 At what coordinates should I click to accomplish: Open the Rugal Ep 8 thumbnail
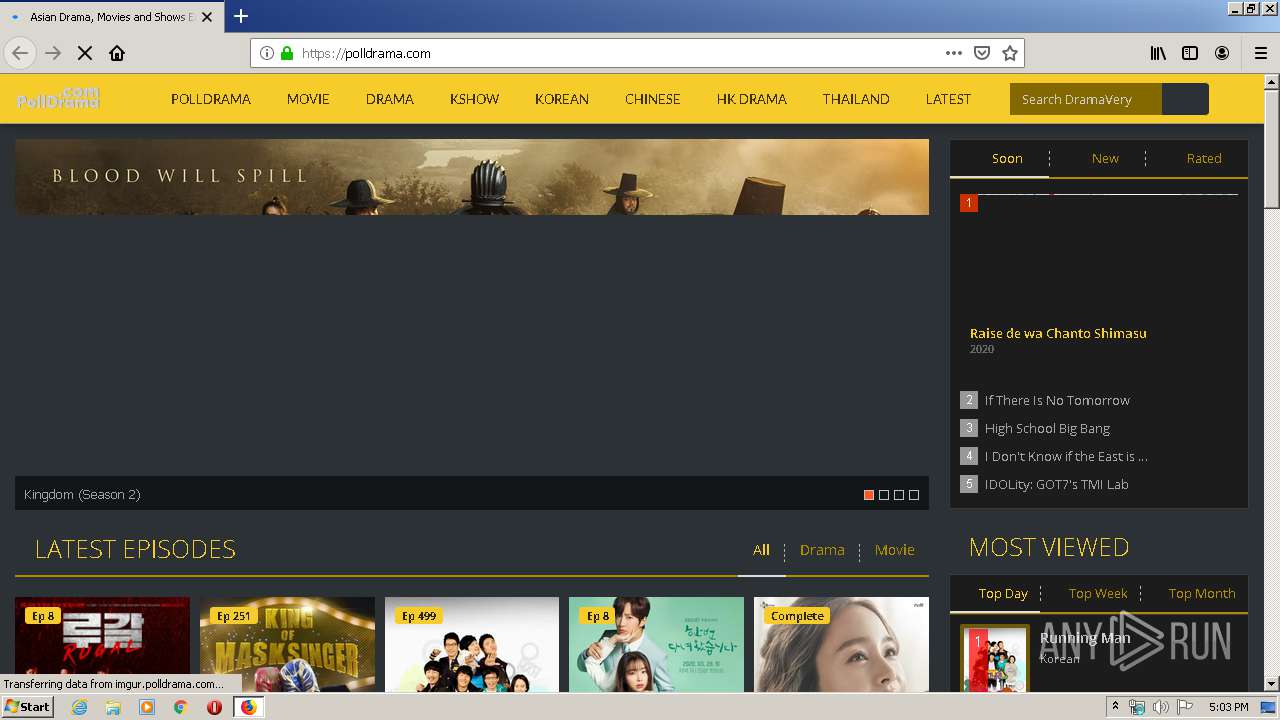(102, 644)
